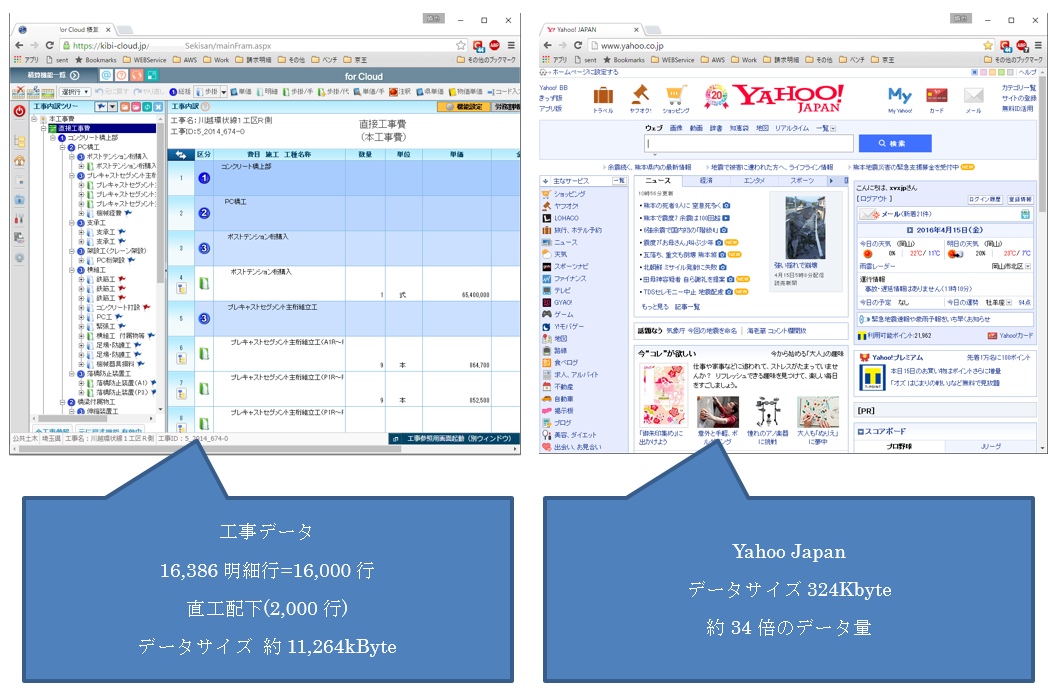Click the swap arrows icon in table header
Viewport: 1057px width, 695px height.
point(181,154)
